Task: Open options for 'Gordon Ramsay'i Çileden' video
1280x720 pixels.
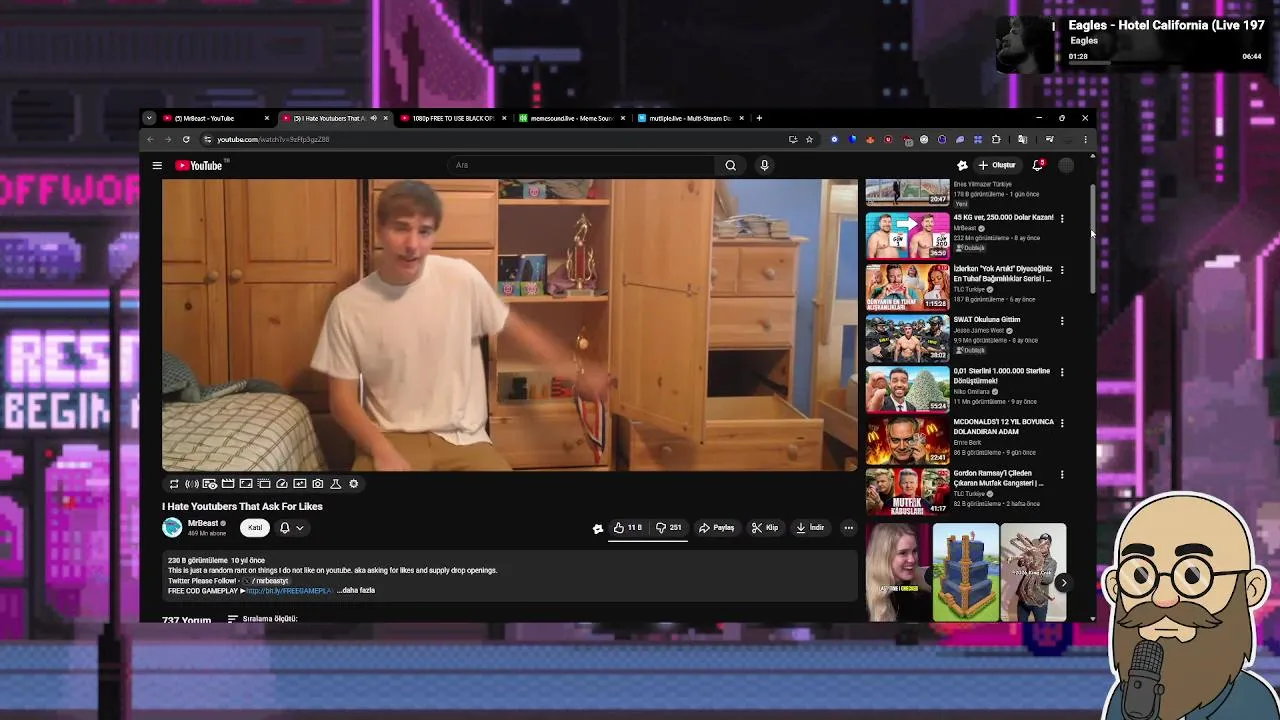Action: click(x=1062, y=474)
